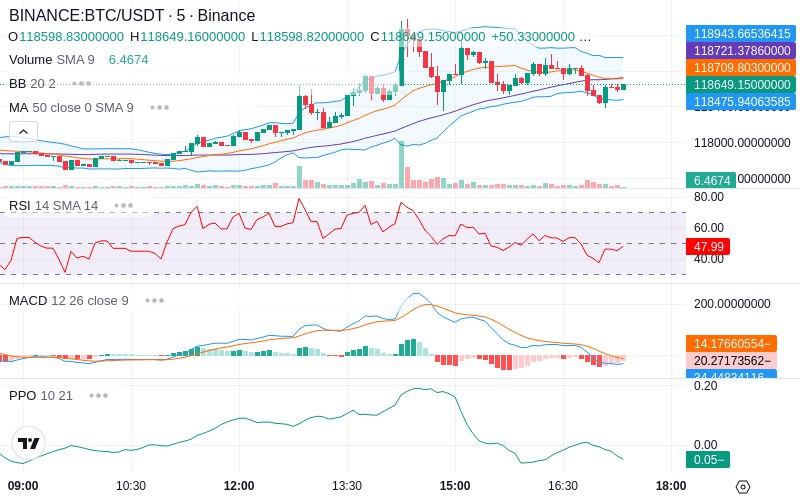This screenshot has width=800, height=500.
Task: Click the orange 118709.80300000 price label
Action: tap(741, 67)
